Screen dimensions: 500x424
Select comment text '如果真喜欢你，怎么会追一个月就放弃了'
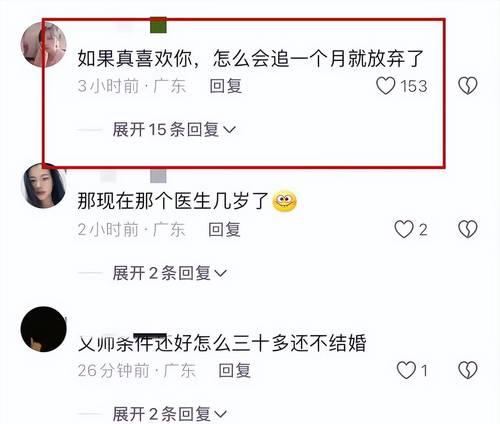point(250,59)
